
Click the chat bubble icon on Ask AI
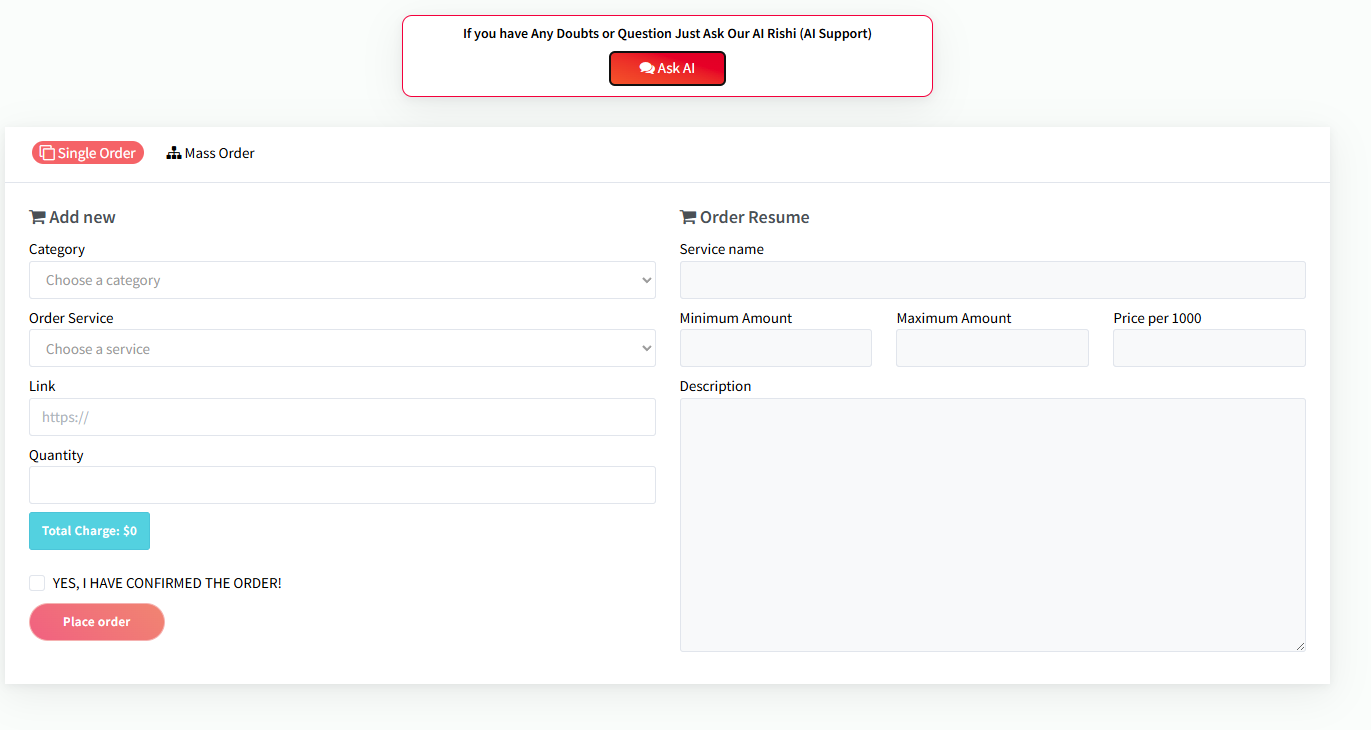pos(647,68)
